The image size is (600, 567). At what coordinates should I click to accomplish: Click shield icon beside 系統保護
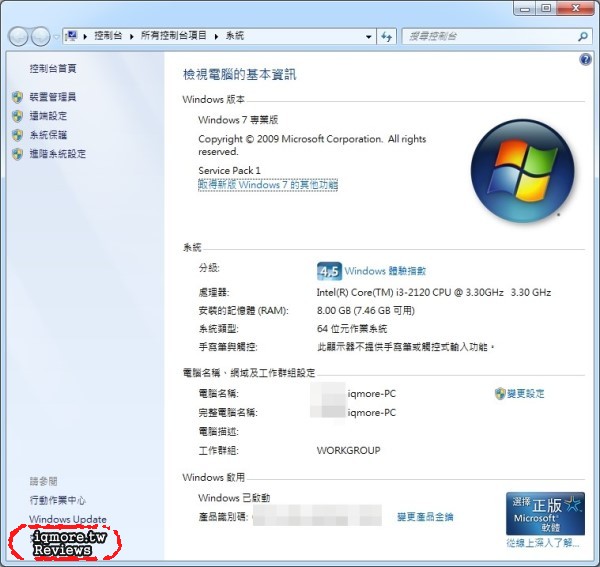click(17, 135)
